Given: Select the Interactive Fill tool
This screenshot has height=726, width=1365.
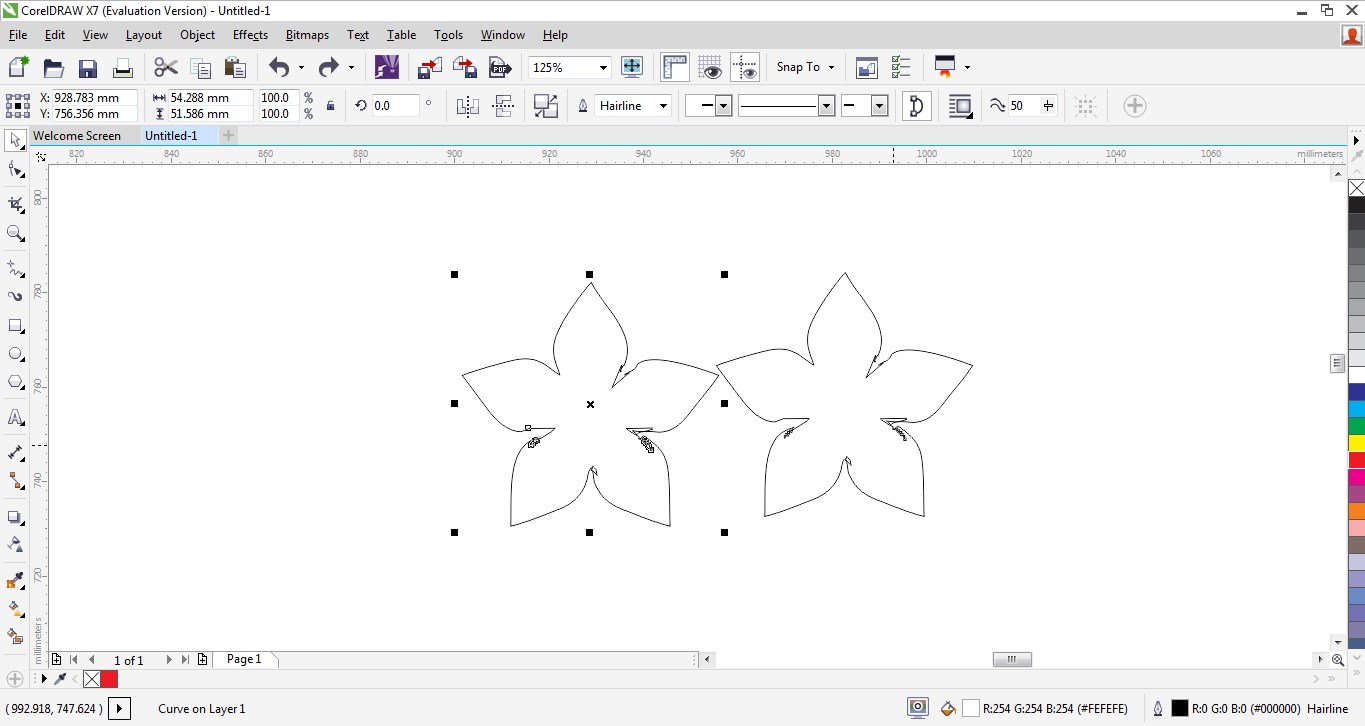Looking at the screenshot, I should (x=15, y=608).
